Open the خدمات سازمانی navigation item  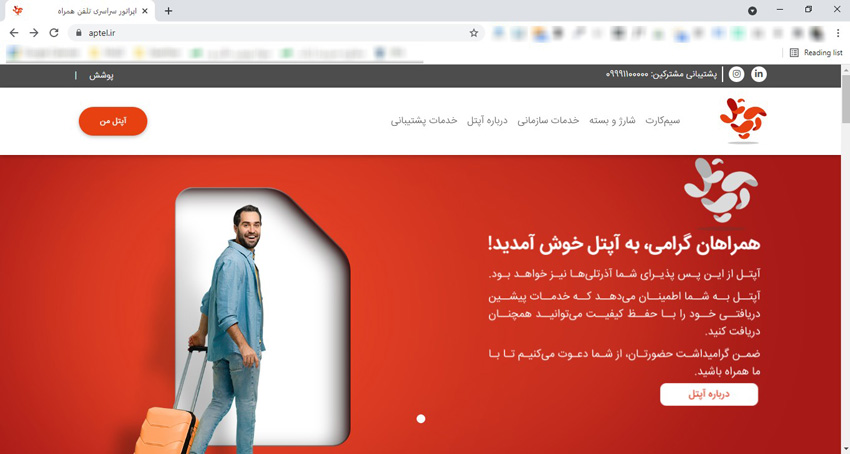pos(548,120)
